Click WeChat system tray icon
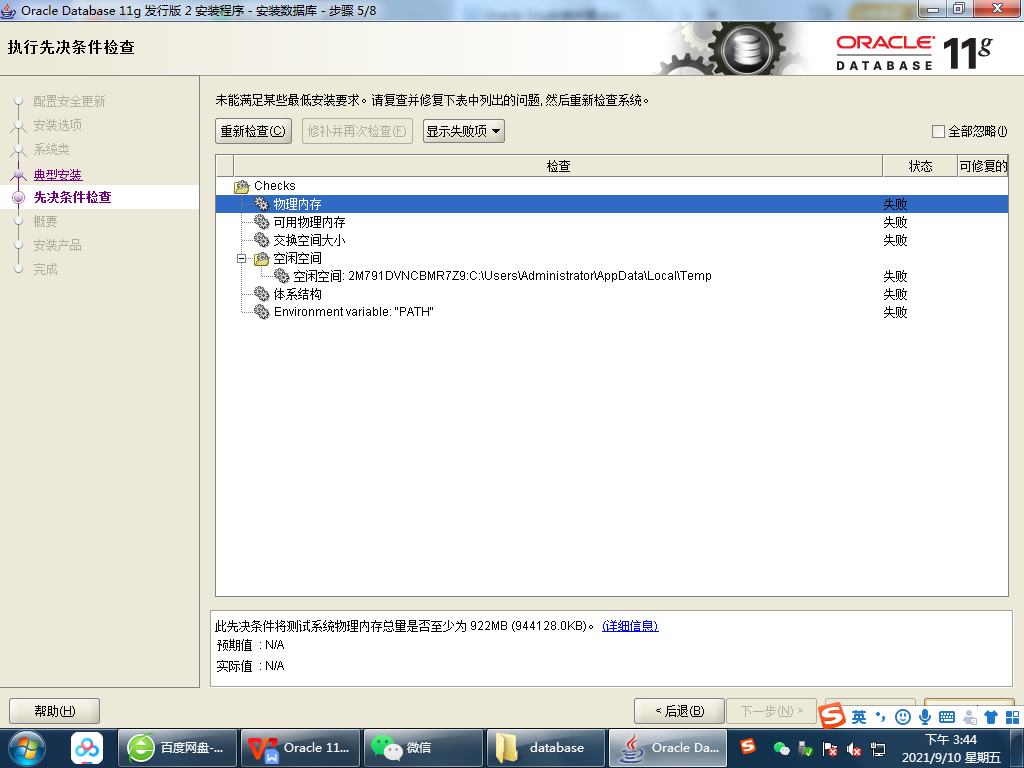 (x=782, y=748)
